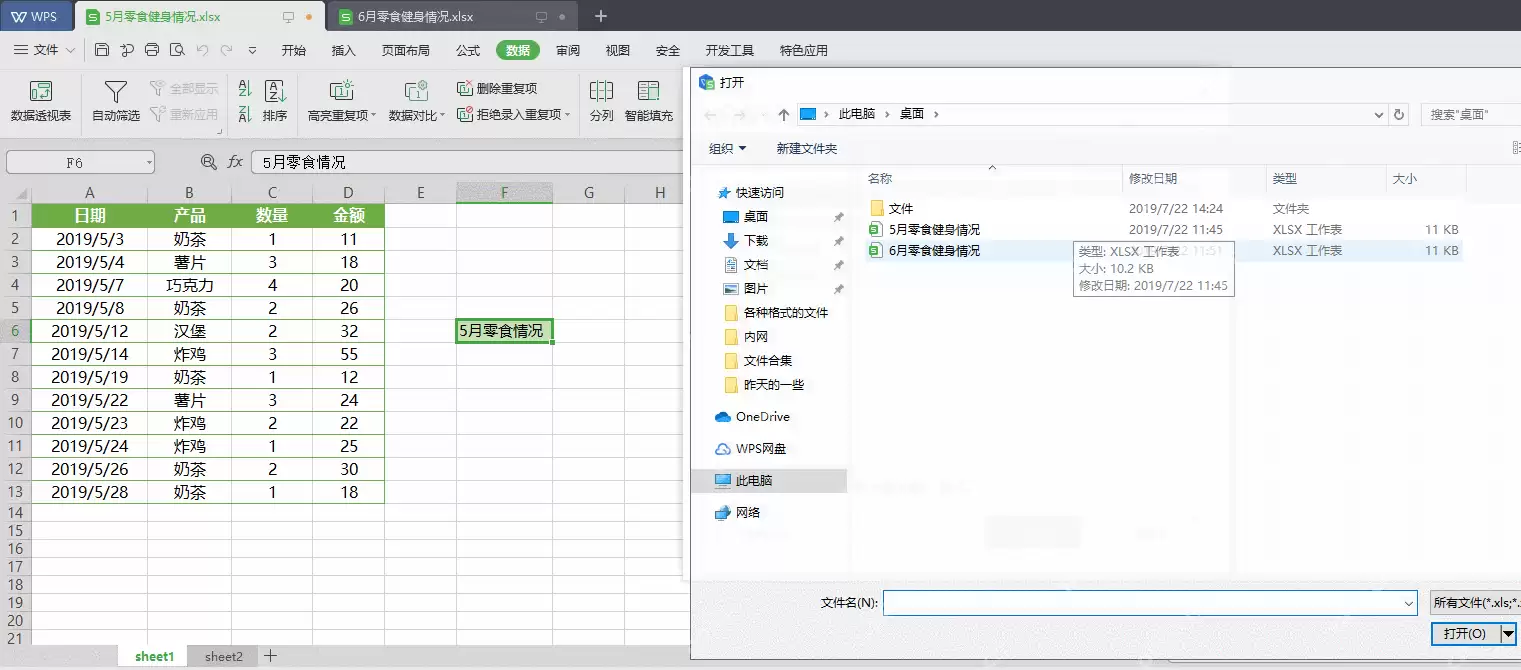Enable 自动筛选 auto filter
This screenshot has width=1521, height=670.
[116, 102]
